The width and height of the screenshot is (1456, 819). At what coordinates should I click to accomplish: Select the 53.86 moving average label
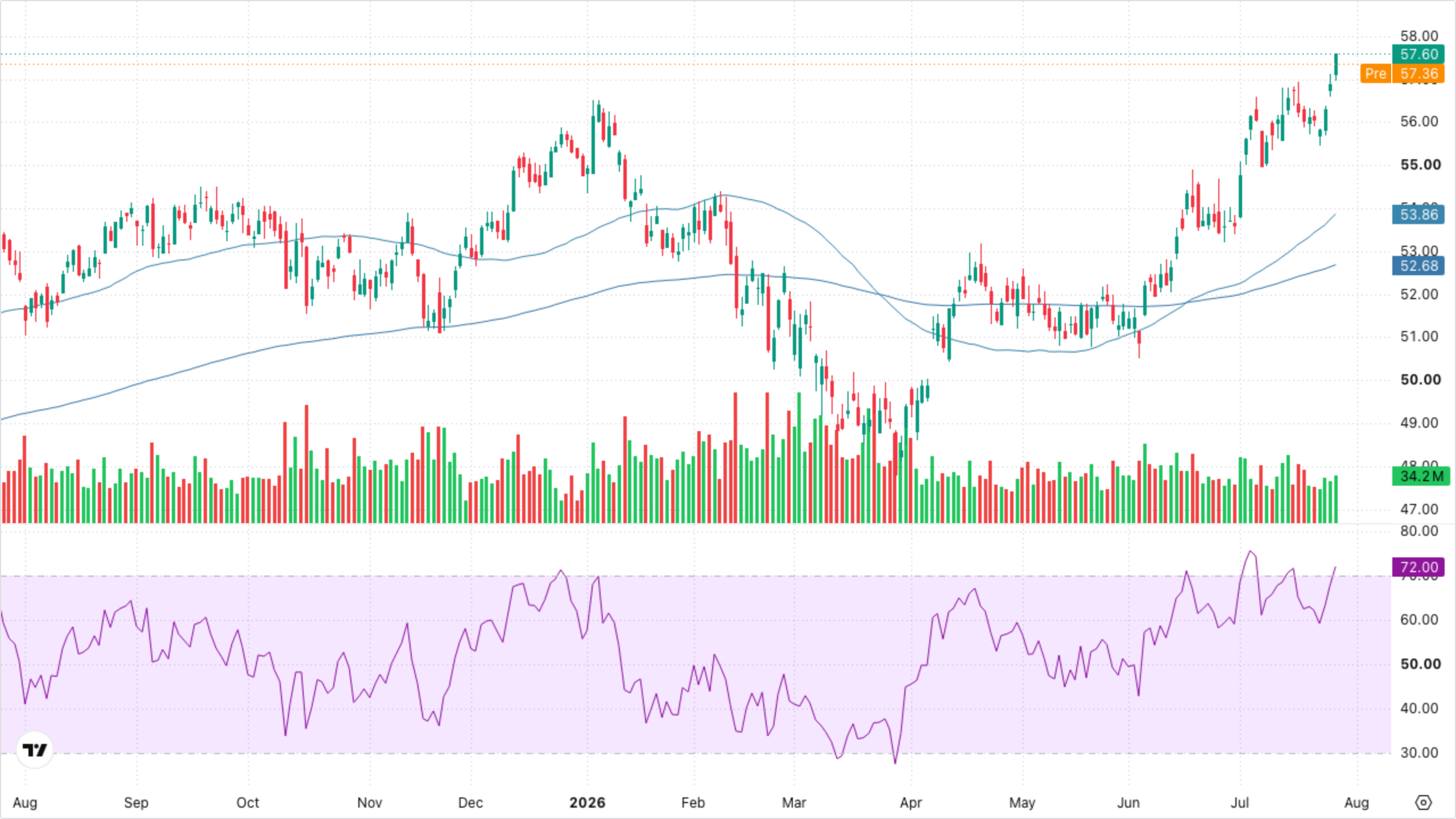[x=1418, y=214]
